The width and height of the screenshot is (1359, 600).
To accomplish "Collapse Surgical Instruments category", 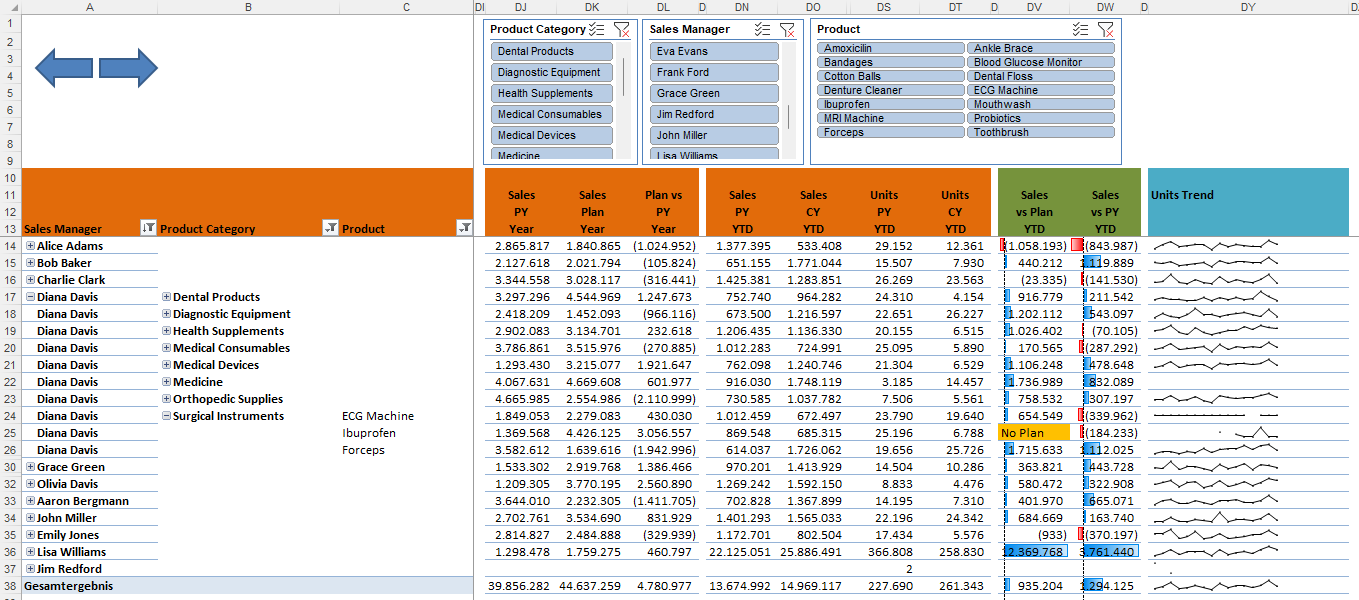I will (166, 416).
